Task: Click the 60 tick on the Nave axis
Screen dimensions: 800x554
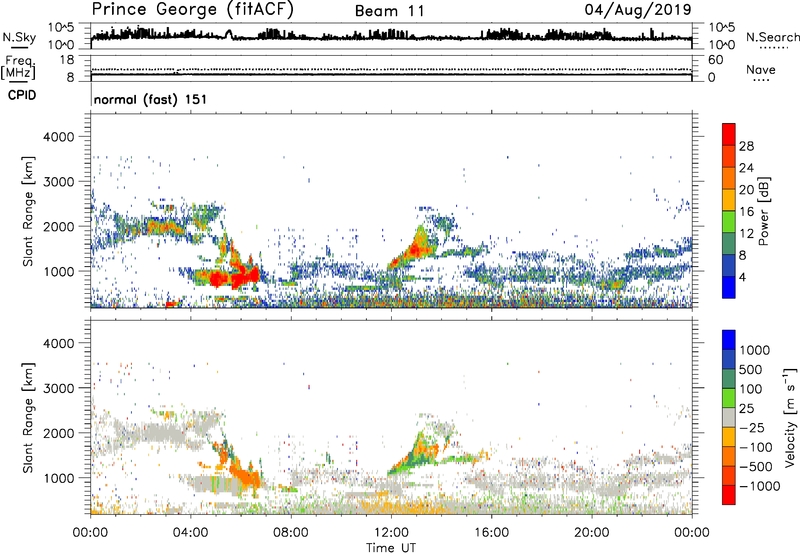Action: tap(715, 60)
